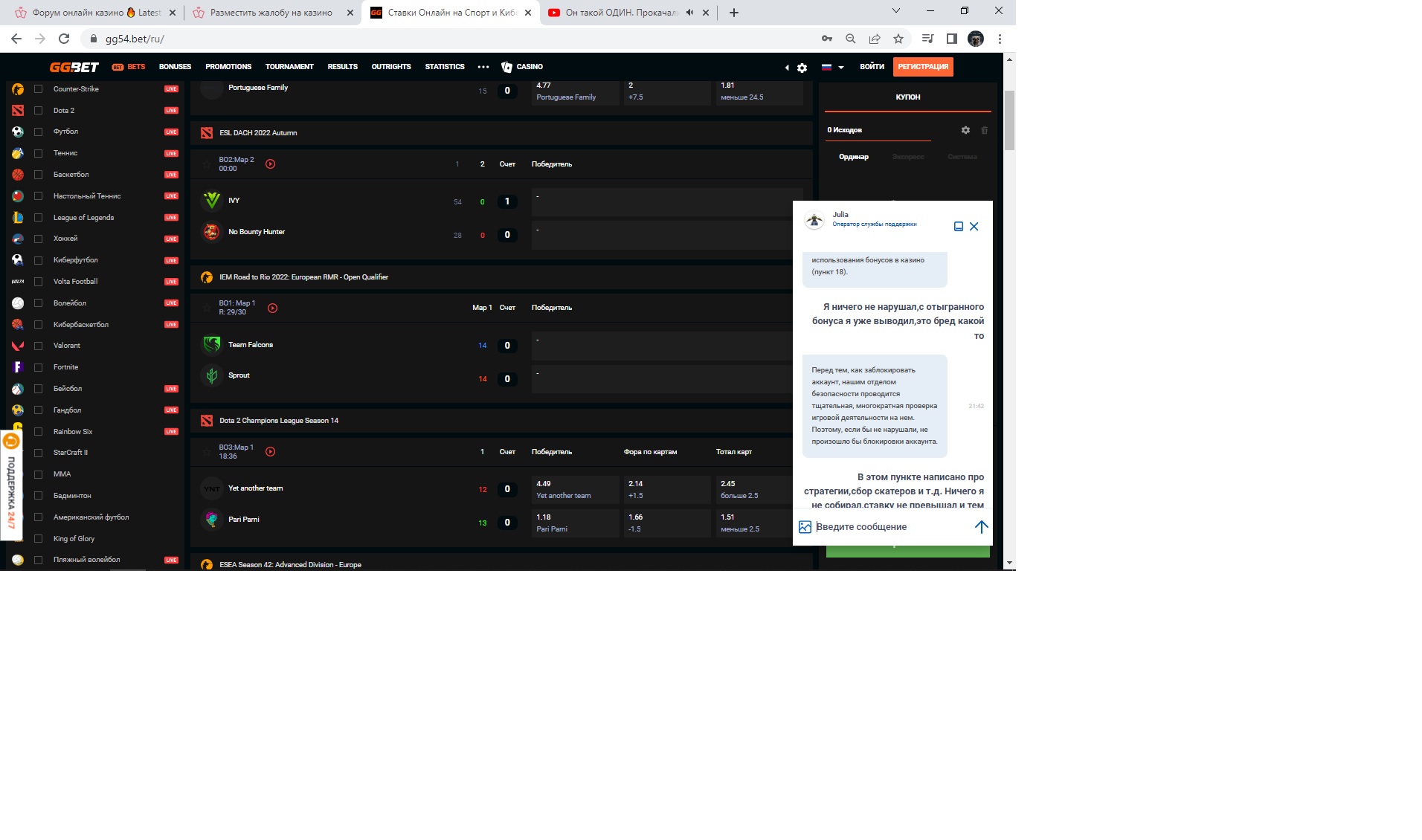Open STATISTICS menu item
The image size is (1422, 840).
(x=445, y=67)
